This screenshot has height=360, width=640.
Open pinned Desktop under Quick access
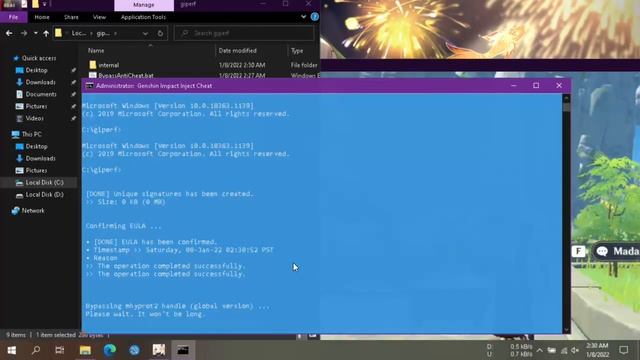point(36,70)
